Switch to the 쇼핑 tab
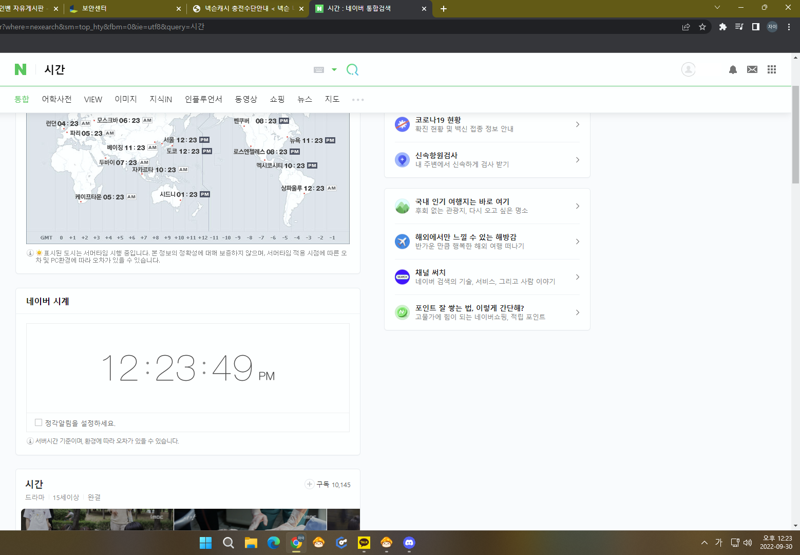 [x=277, y=99]
